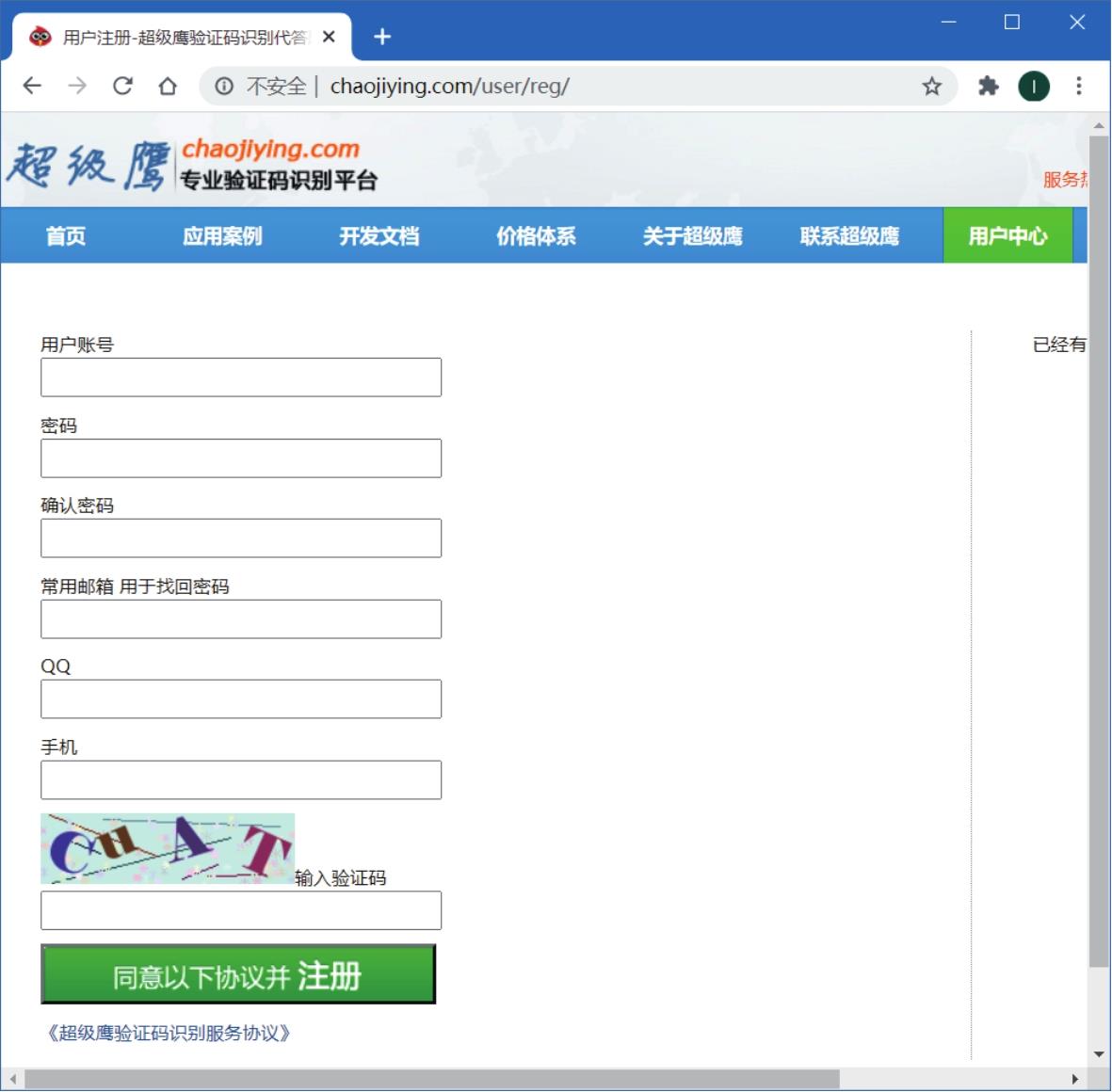
Task: Click the browser back arrow
Action: click(32, 87)
